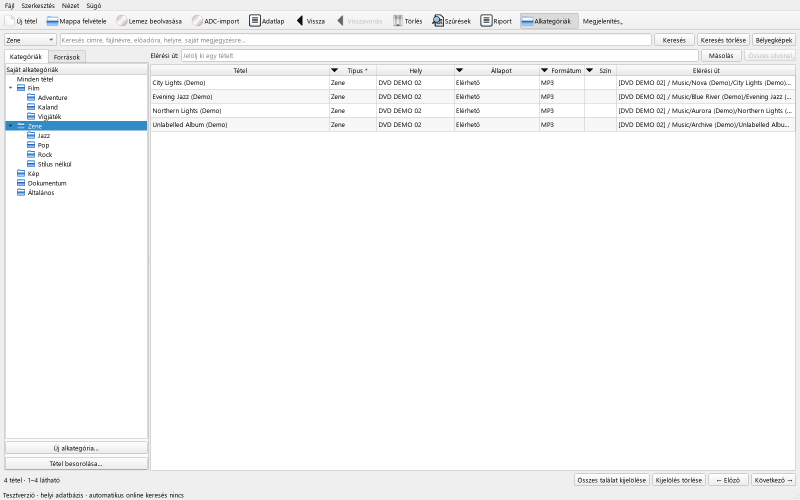Screen dimensions: 800x500
Task: Open the Súgó menu
Action: tap(94, 6)
